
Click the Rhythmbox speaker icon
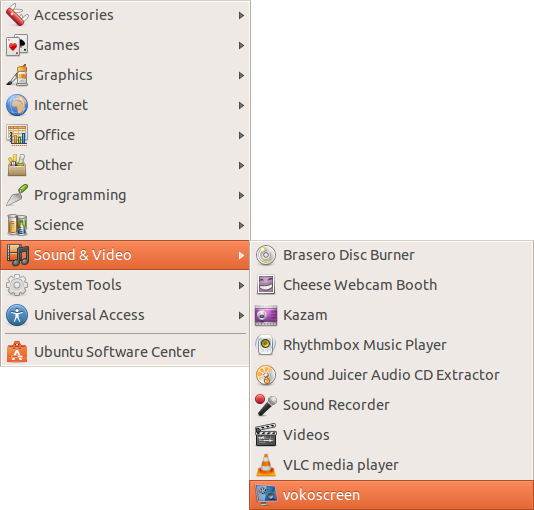pos(266,345)
